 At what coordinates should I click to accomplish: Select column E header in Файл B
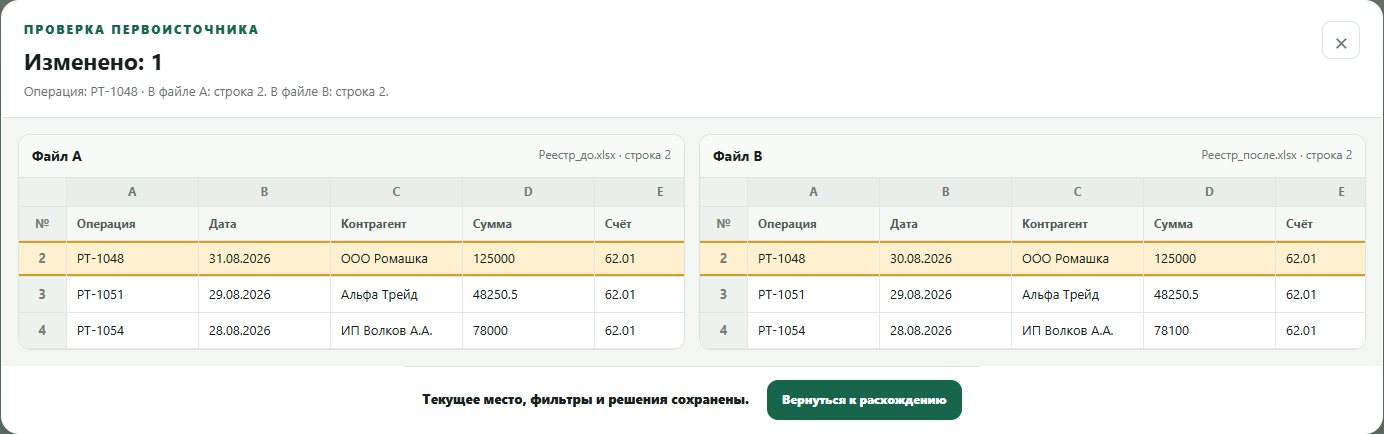(1320, 191)
